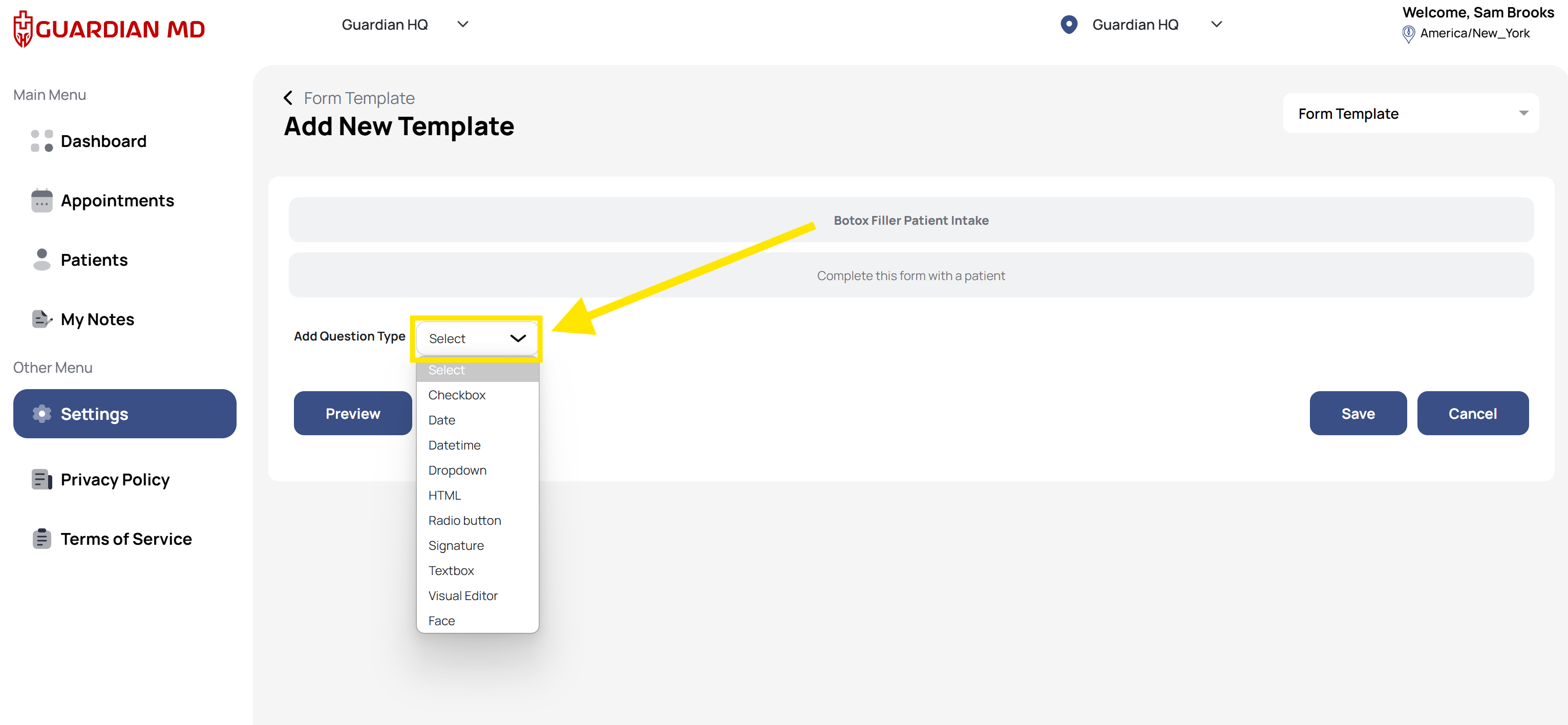Expand the Form Template dropdown at top right
The width and height of the screenshot is (1568, 725).
point(1410,114)
